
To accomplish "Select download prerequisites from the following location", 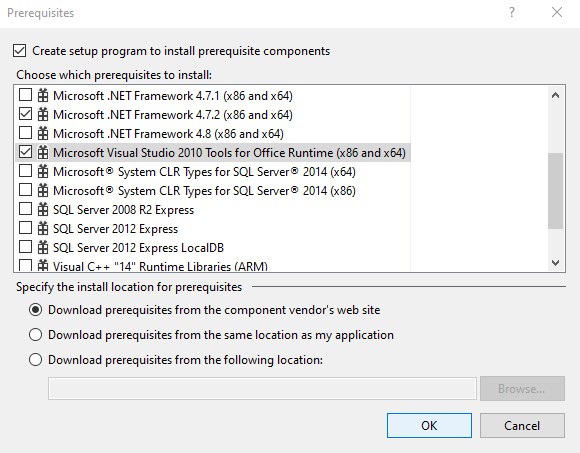I will [x=36, y=359].
